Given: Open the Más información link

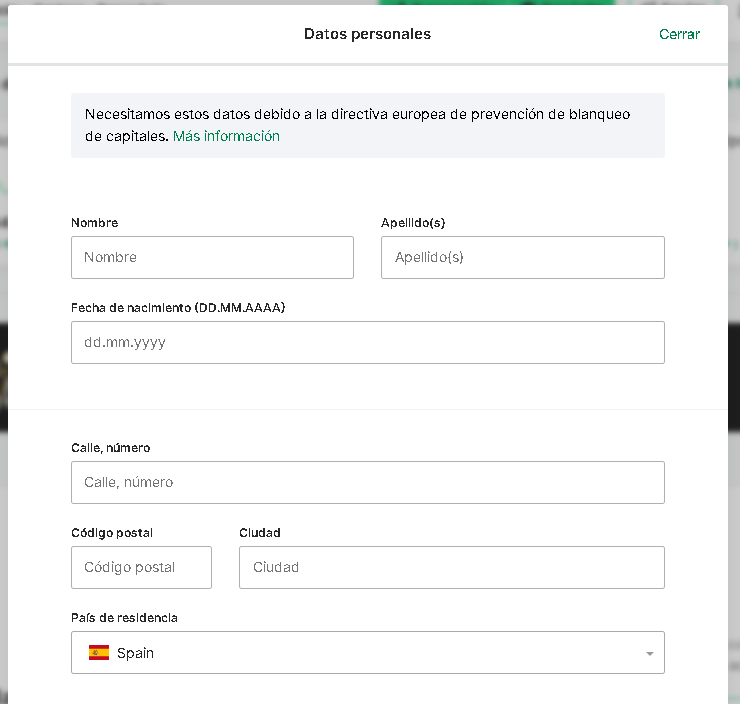Looking at the screenshot, I should pyautogui.click(x=226, y=136).
